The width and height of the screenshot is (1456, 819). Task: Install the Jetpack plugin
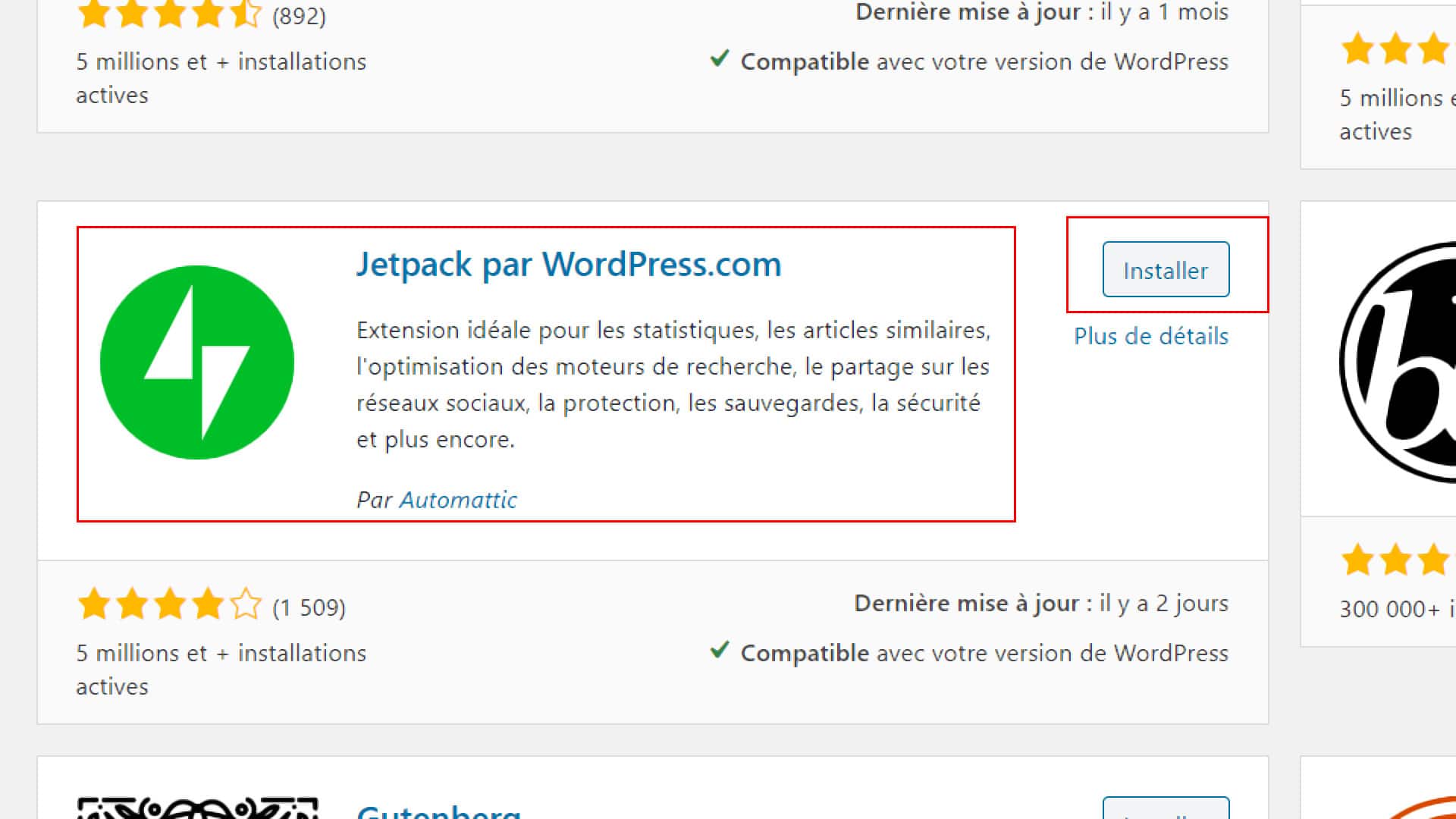point(1166,269)
